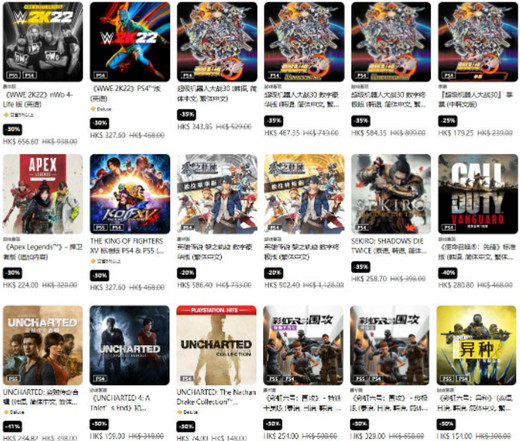Click the -25% discount badge

(447, 121)
